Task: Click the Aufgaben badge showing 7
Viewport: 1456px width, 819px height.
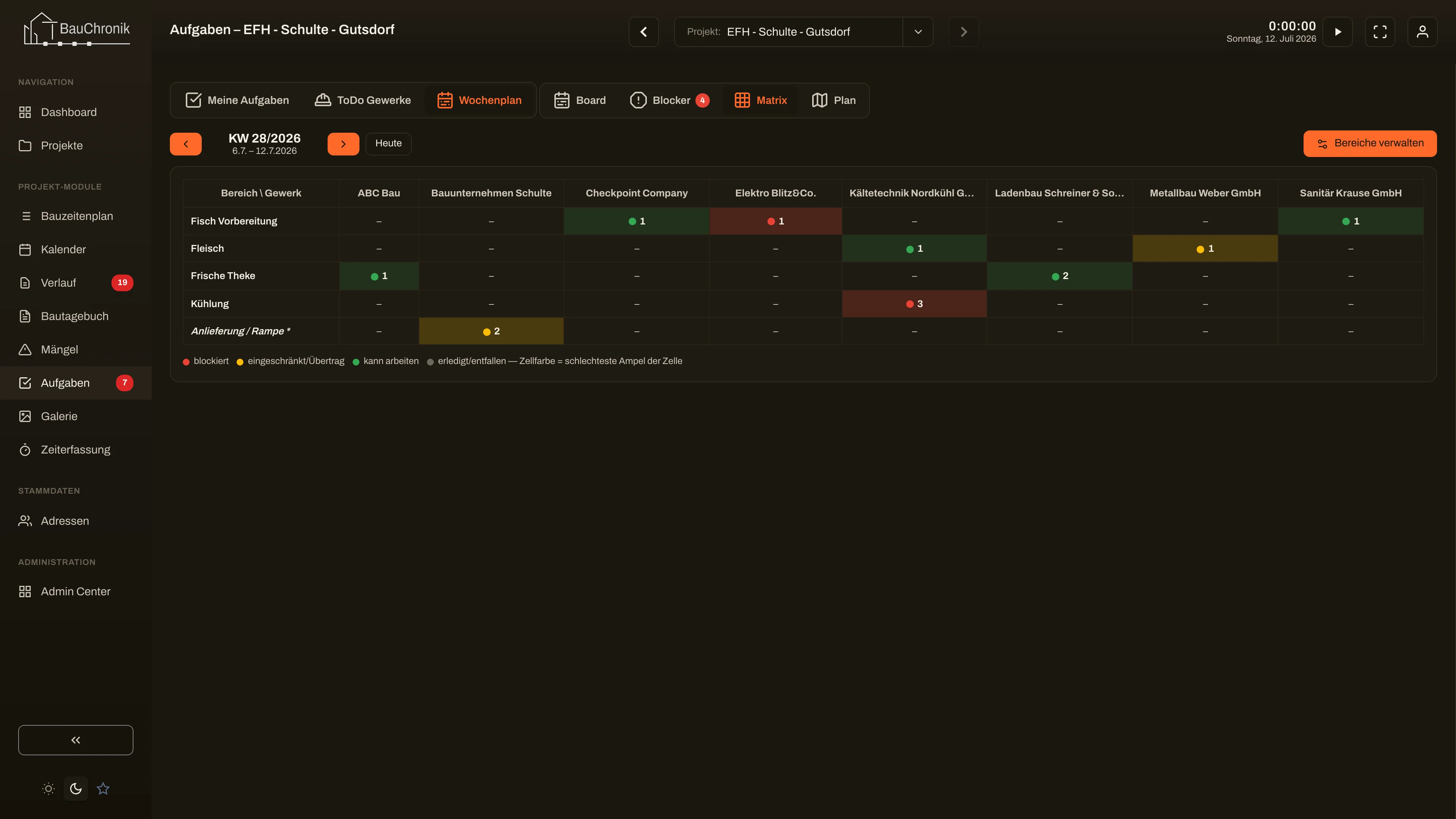Action: tap(124, 383)
